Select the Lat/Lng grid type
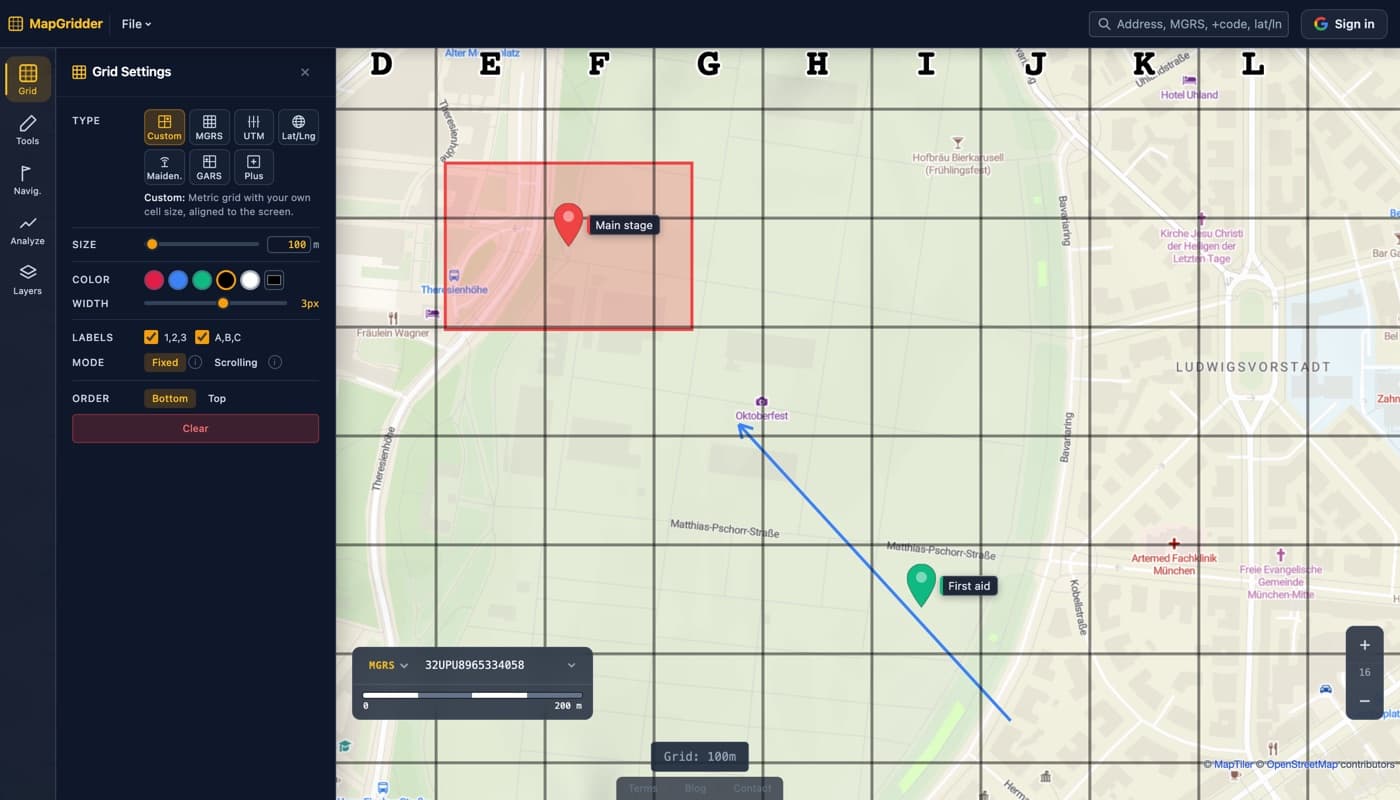 [298, 127]
